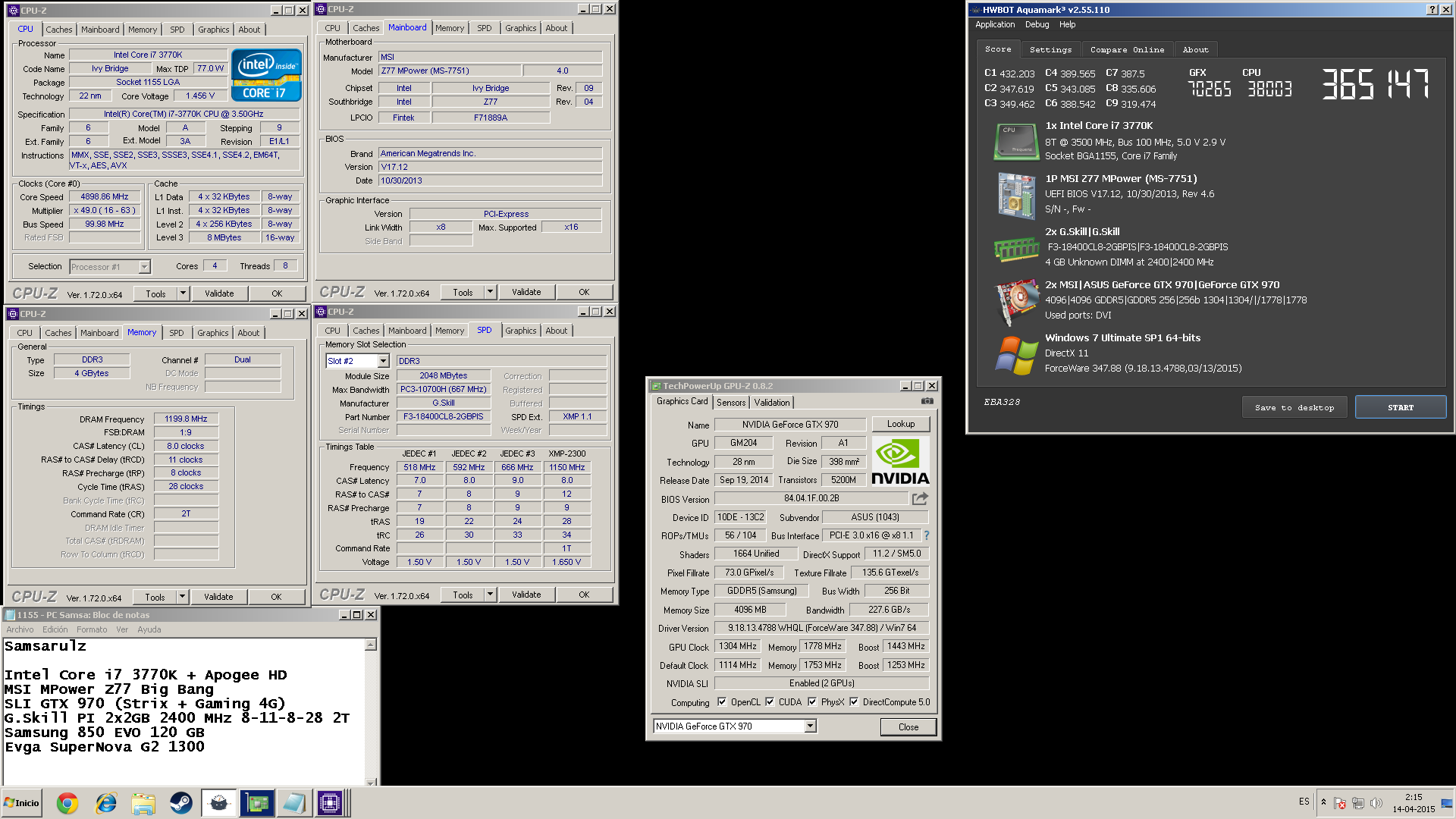Switch to Validation tab in GPU-Z

tap(772, 403)
